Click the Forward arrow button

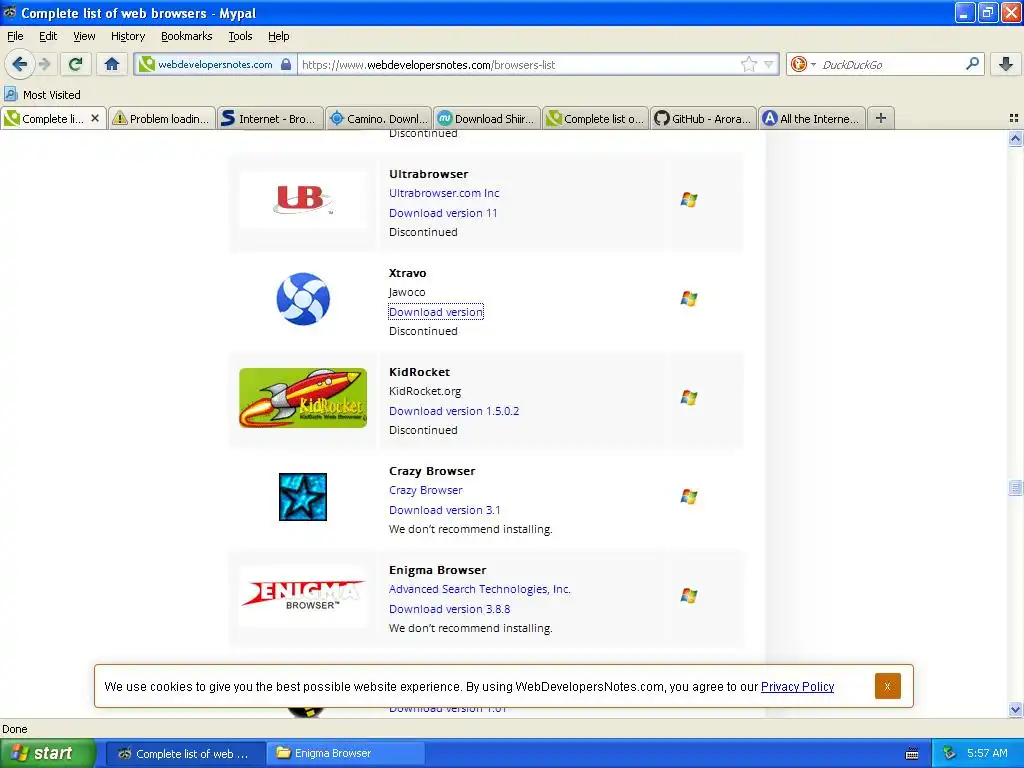click(45, 64)
